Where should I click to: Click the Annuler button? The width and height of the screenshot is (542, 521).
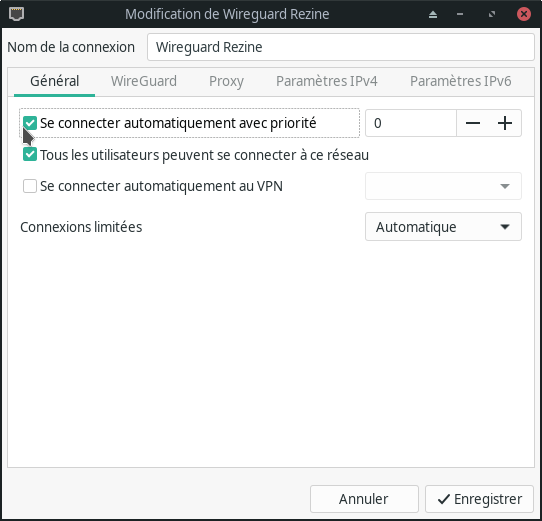(364, 499)
